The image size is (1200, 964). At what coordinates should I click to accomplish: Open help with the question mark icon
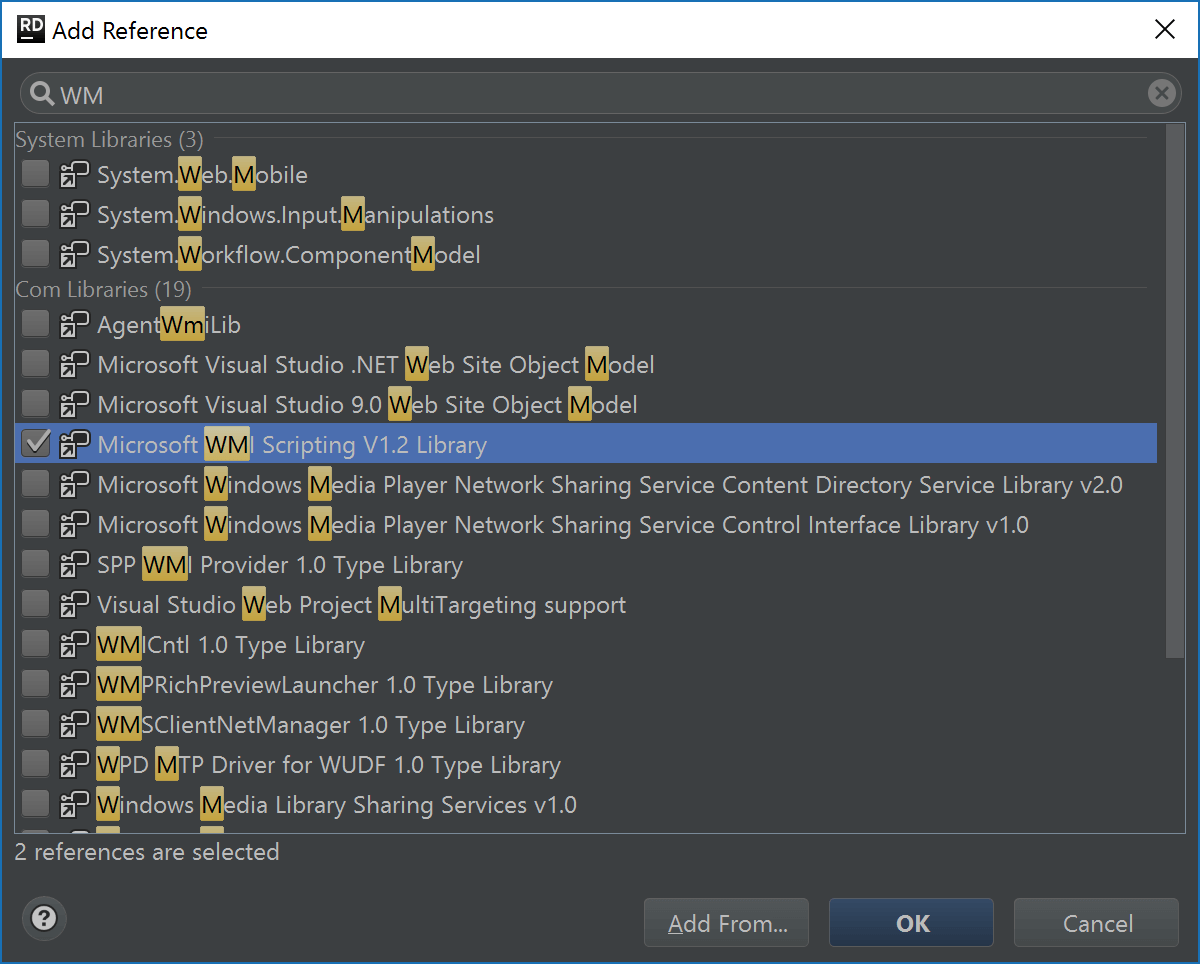44,918
